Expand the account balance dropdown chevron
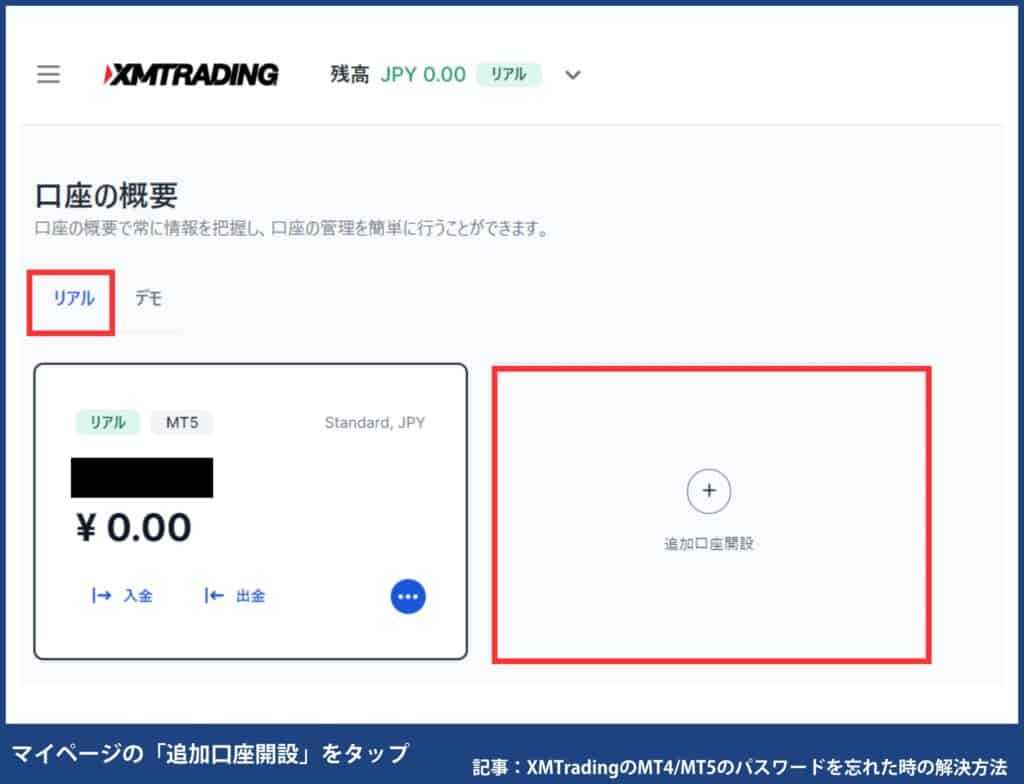Screen dimensions: 1024x784 573,74
